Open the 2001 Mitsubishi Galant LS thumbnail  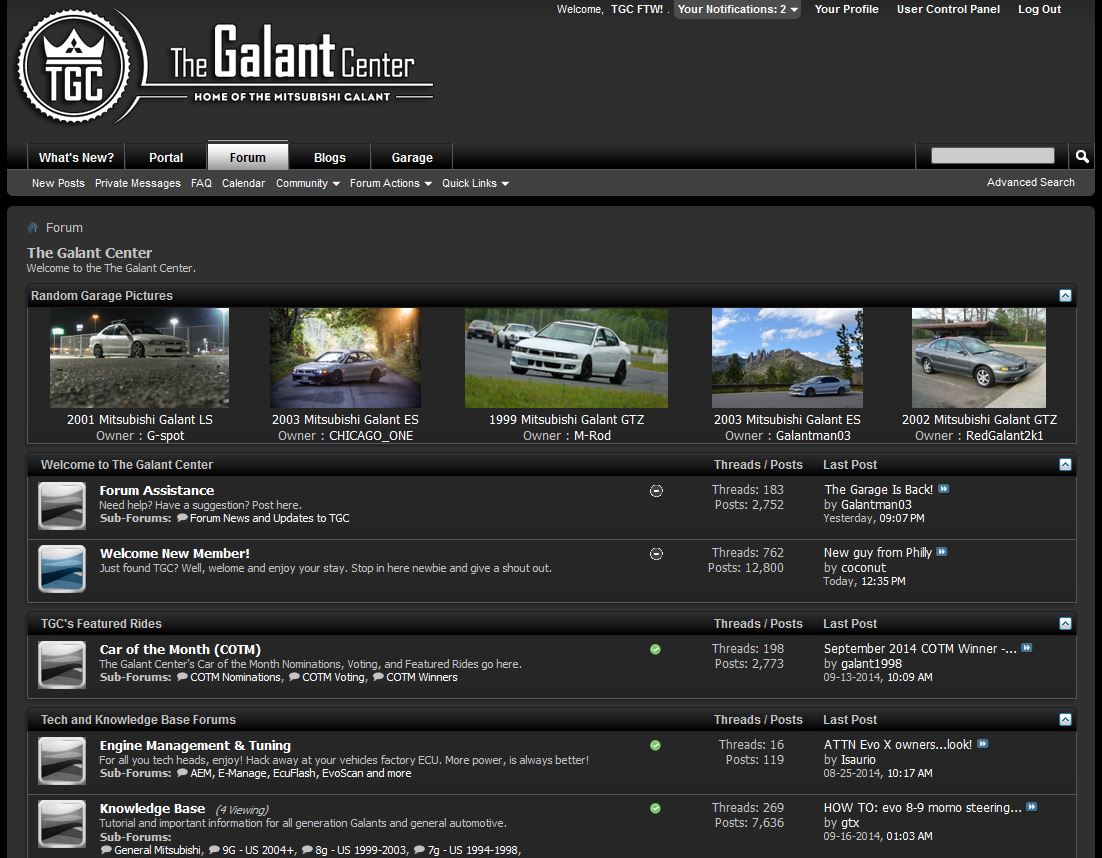coord(139,358)
